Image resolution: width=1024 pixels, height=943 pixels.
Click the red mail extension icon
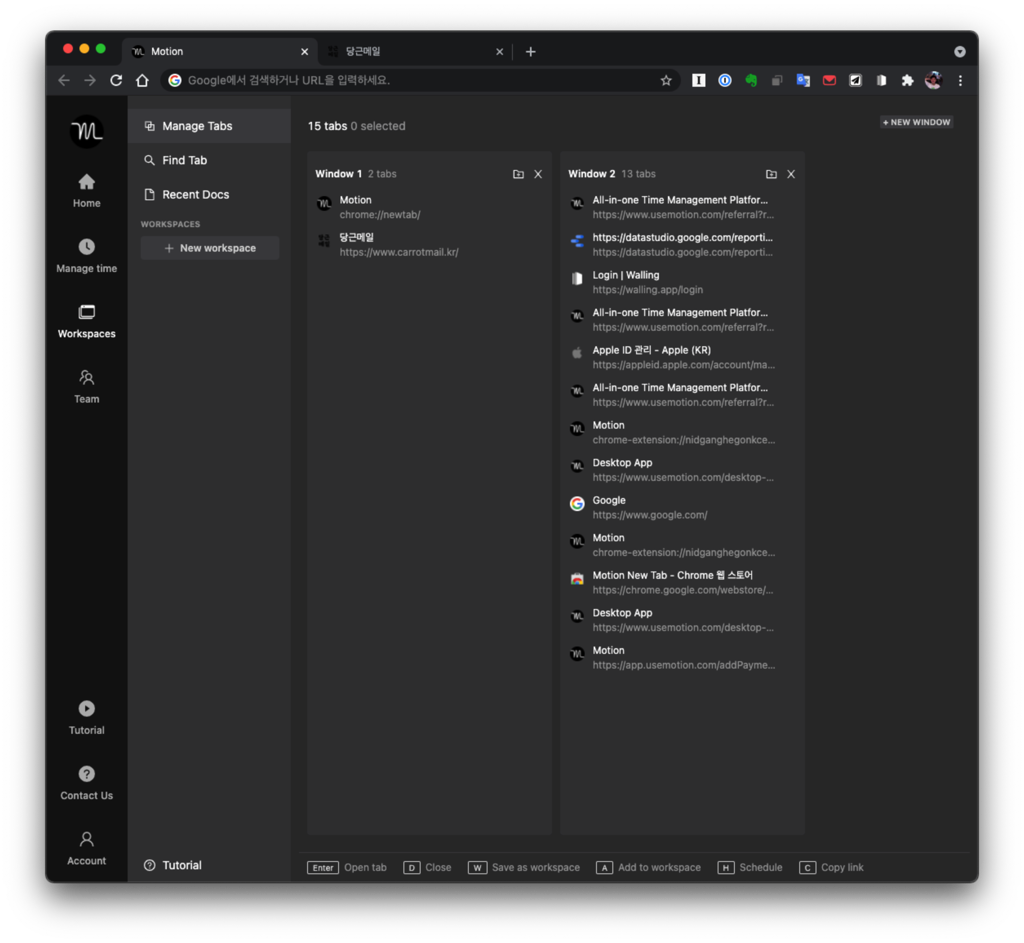(829, 80)
